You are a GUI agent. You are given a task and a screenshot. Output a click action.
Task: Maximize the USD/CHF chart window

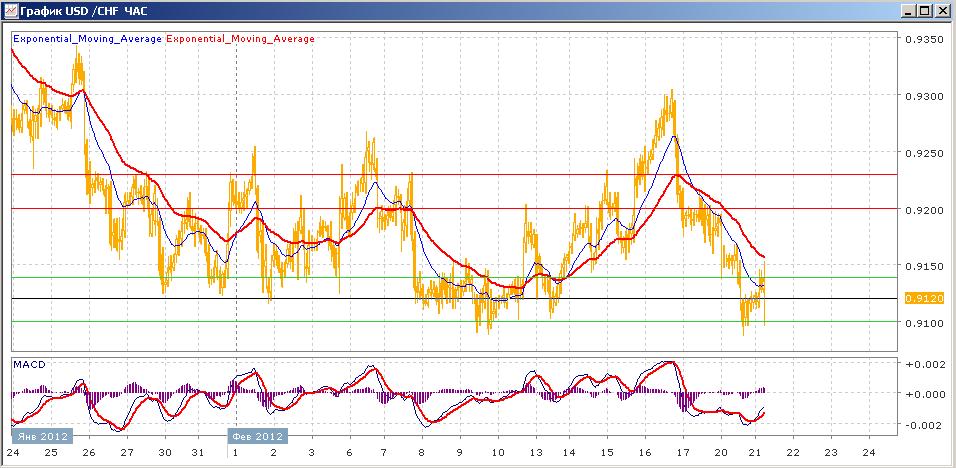(x=925, y=11)
